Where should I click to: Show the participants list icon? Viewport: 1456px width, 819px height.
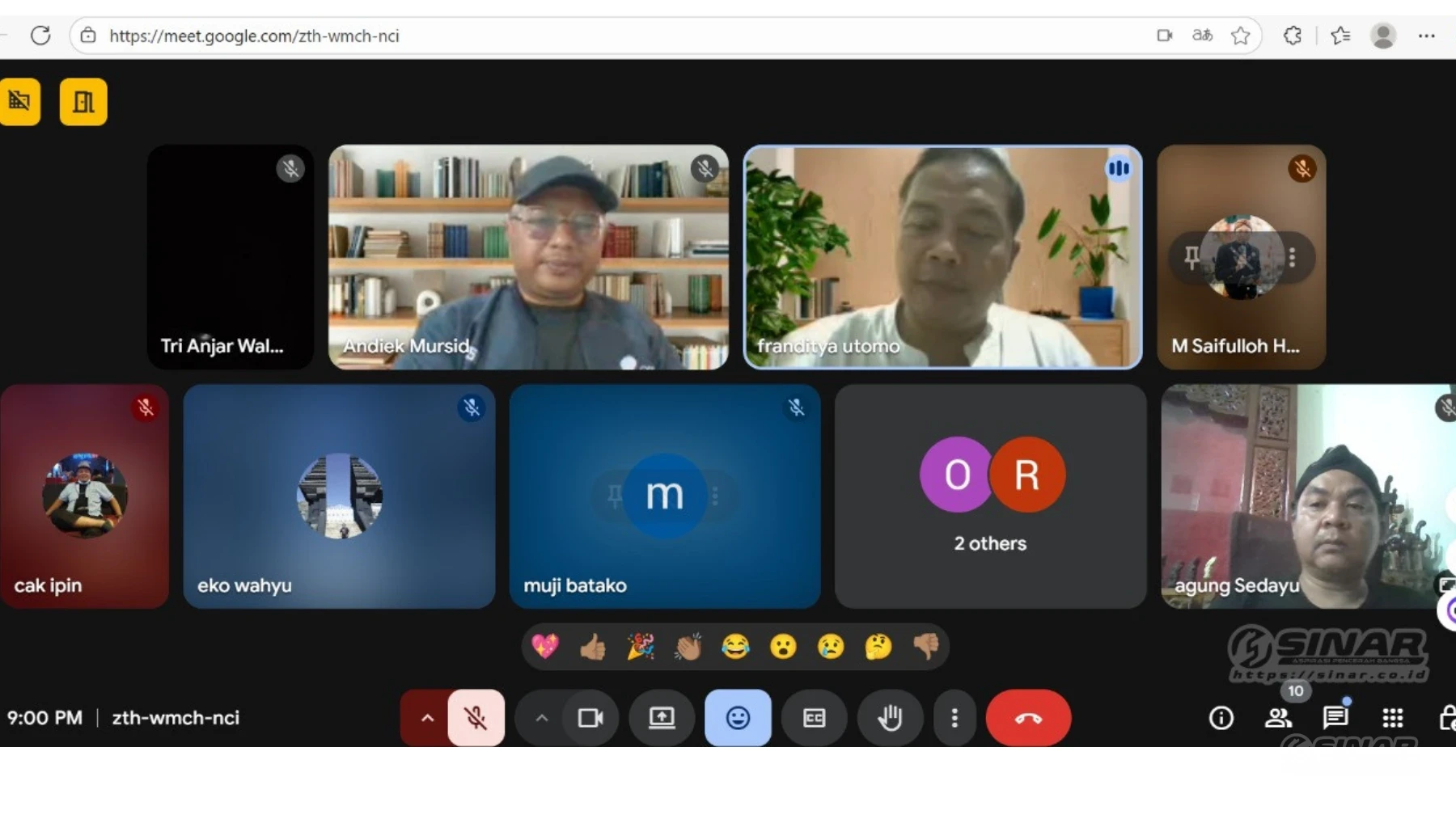click(1278, 718)
